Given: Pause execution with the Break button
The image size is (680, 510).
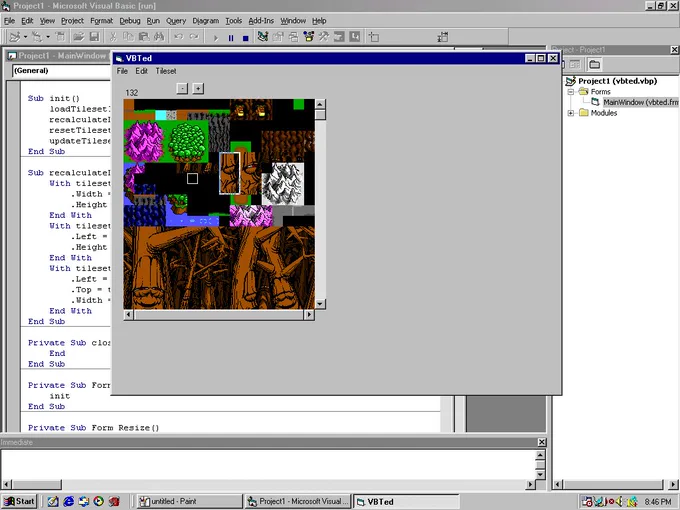Looking at the screenshot, I should 231,38.
